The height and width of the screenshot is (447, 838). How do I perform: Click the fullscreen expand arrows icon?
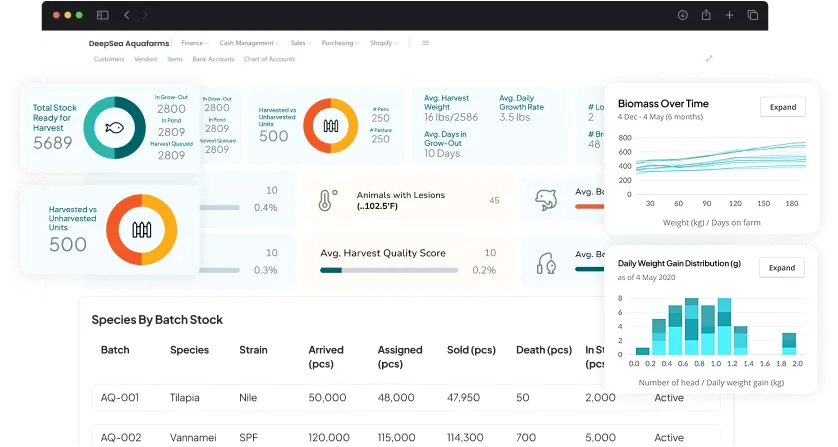click(709, 59)
